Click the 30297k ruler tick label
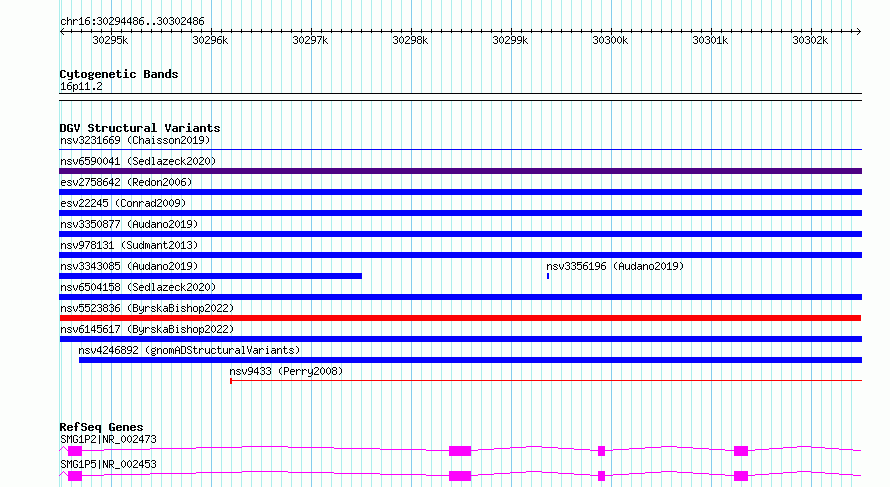This screenshot has width=890, height=487. 310,40
